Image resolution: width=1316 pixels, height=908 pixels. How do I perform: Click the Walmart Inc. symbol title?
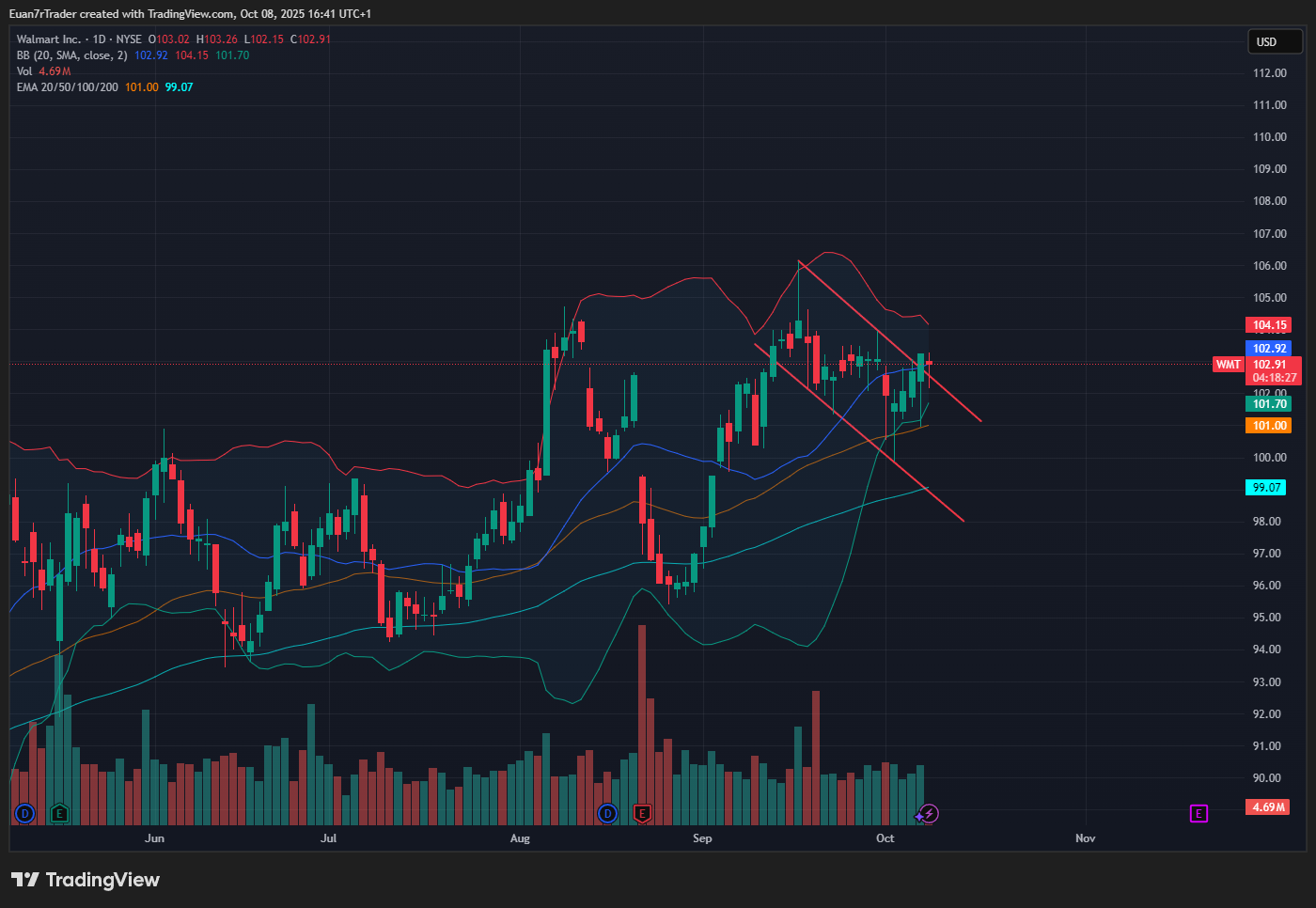pyautogui.click(x=49, y=39)
